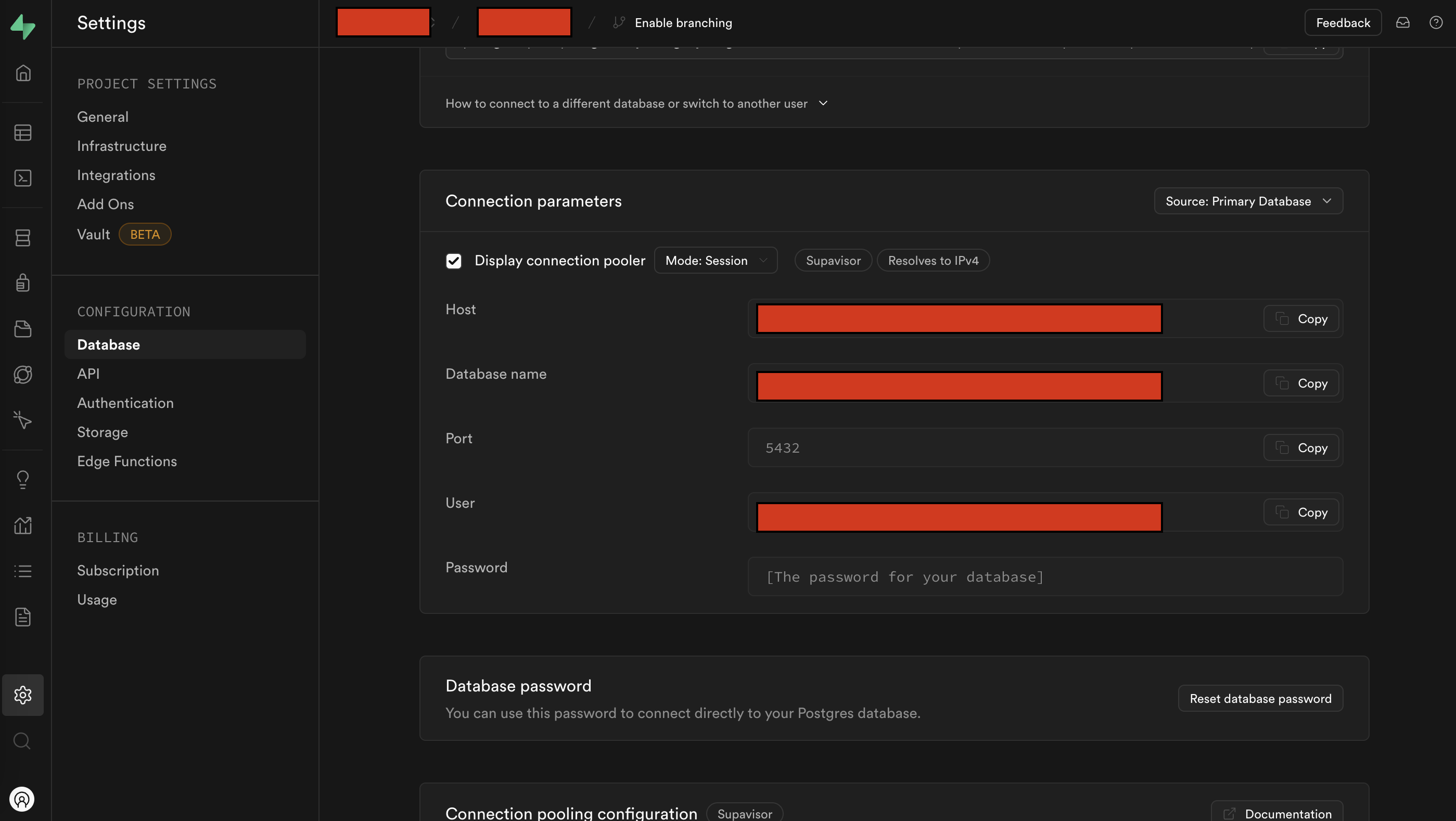Screen dimensions: 1456x821
Task: Click the Password input field
Action: (1044, 576)
